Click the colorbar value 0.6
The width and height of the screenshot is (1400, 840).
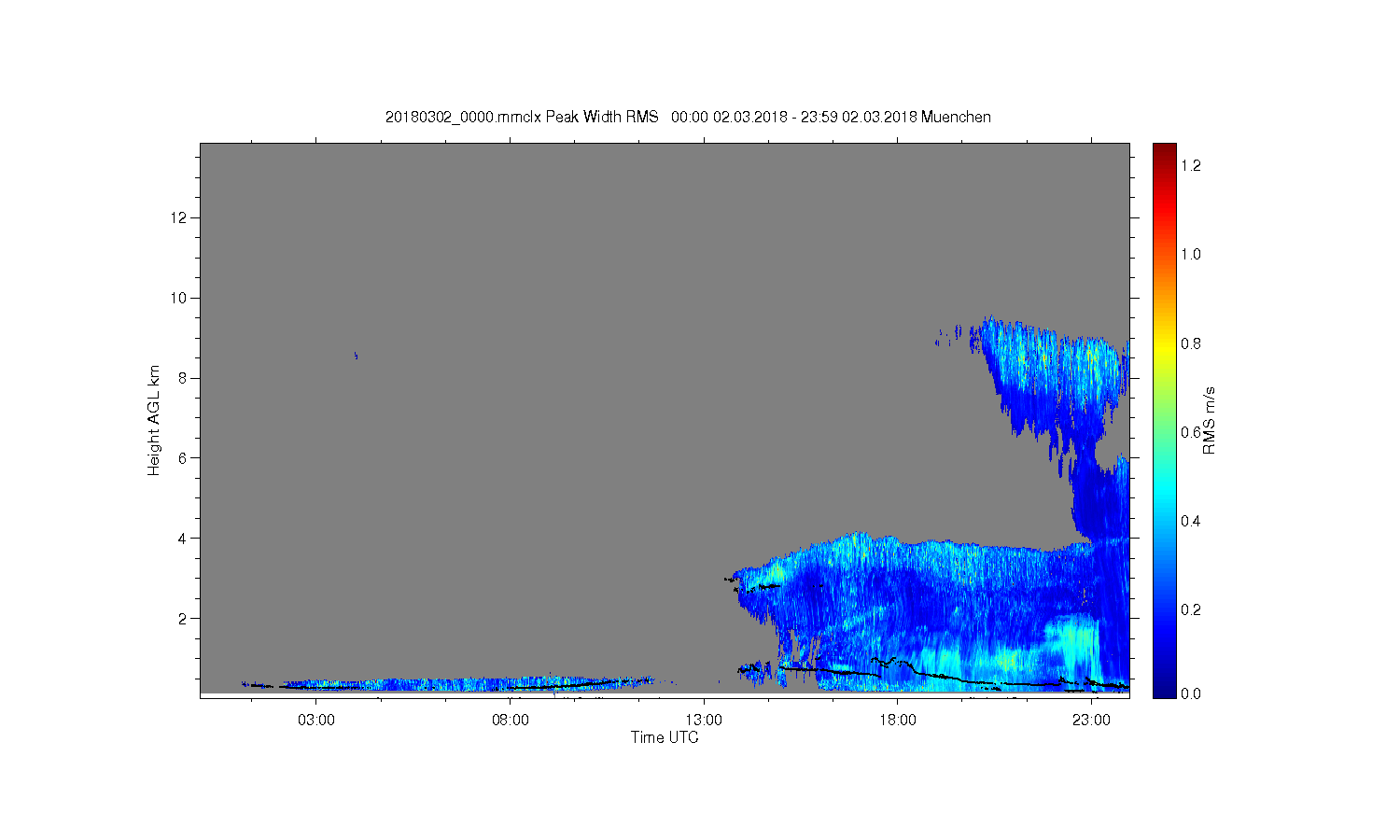[1191, 432]
